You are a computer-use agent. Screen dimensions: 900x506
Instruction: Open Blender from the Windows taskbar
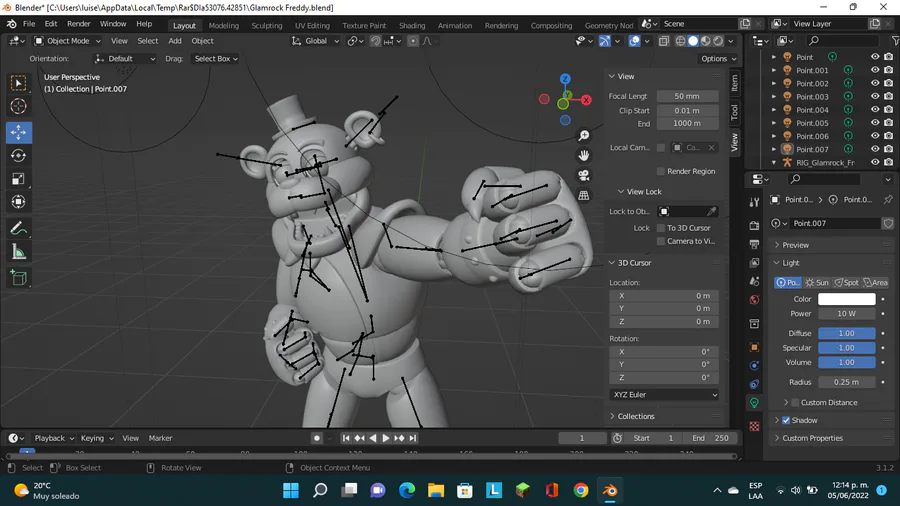[610, 491]
